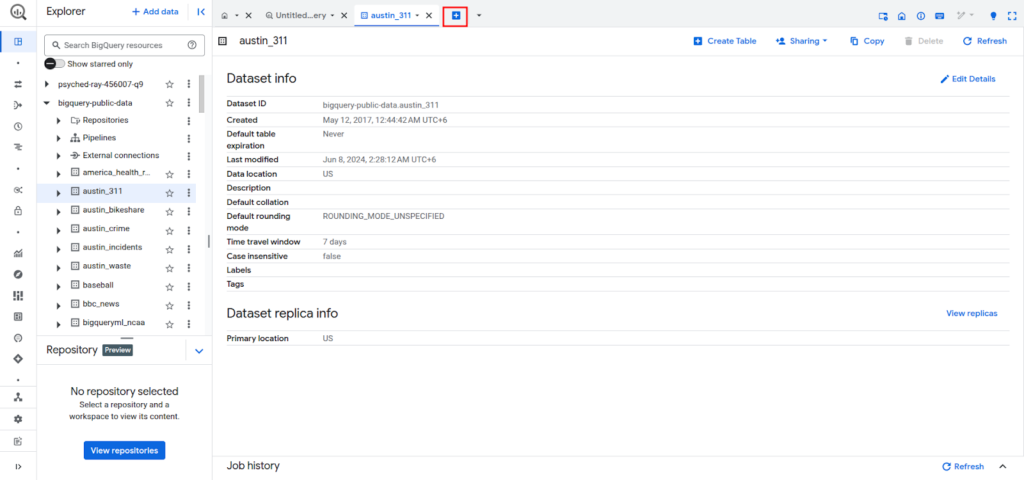1024x480 pixels.
Task: Star the bigquery-public-data project
Action: [x=170, y=103]
